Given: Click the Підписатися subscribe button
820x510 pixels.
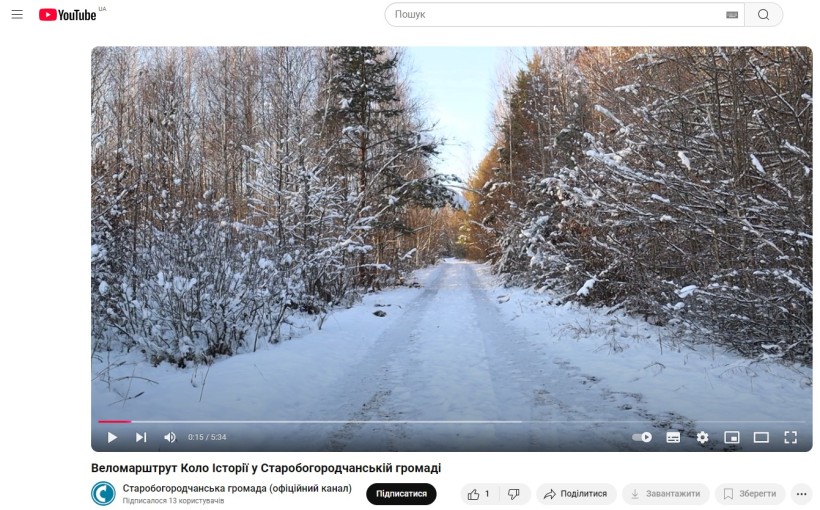Looking at the screenshot, I should coord(401,494).
